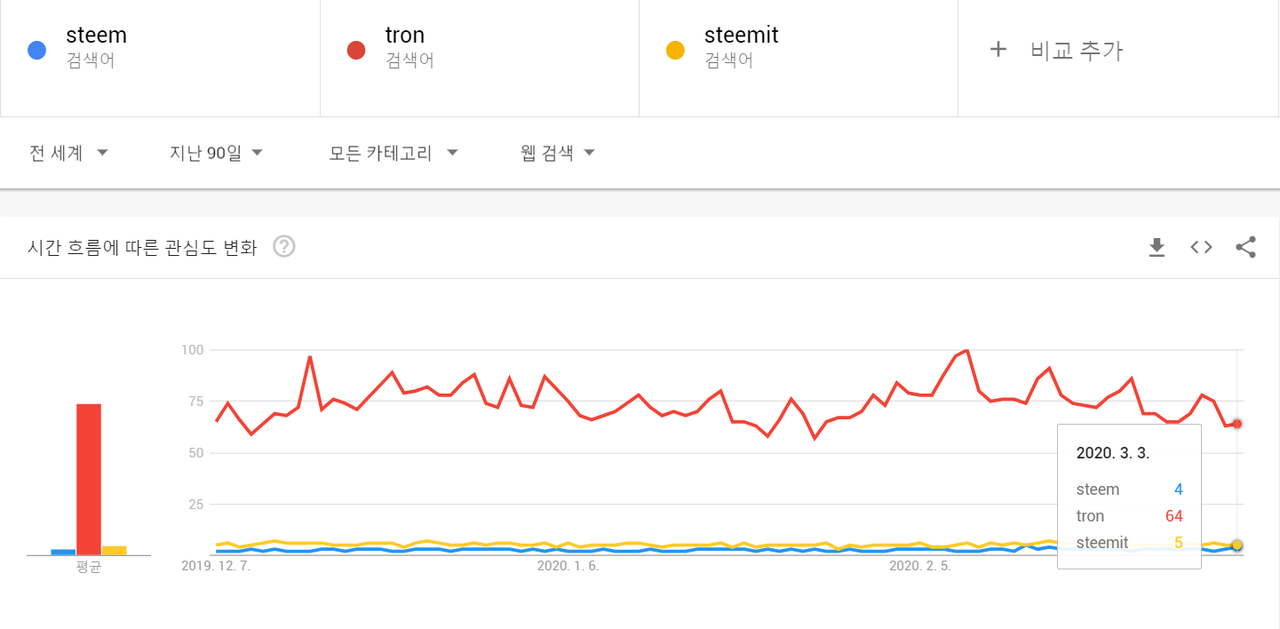This screenshot has width=1280, height=629.
Task: Open the 전 세계 region dropdown
Action: tap(69, 153)
